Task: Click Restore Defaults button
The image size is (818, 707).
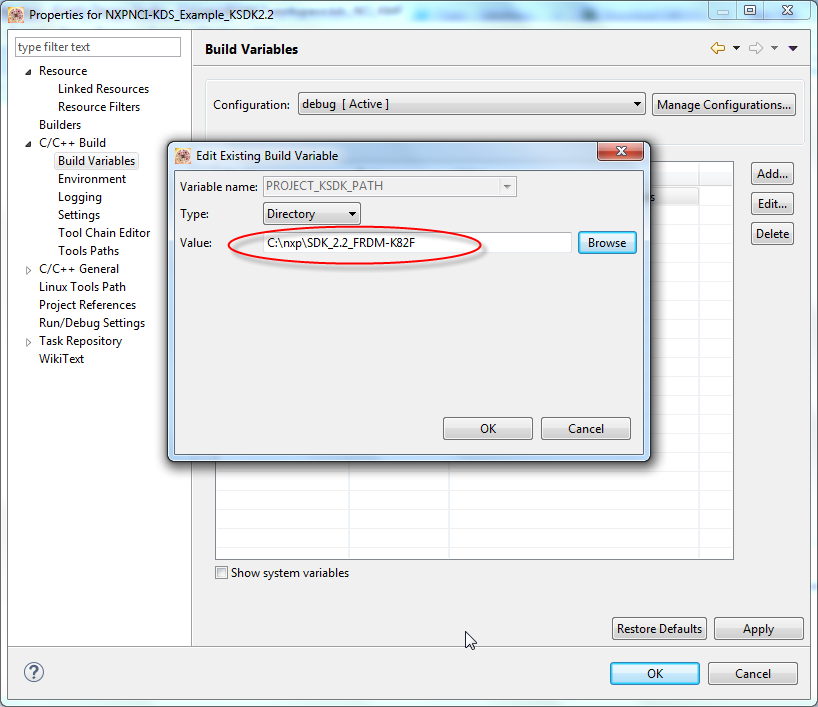Action: click(x=659, y=628)
